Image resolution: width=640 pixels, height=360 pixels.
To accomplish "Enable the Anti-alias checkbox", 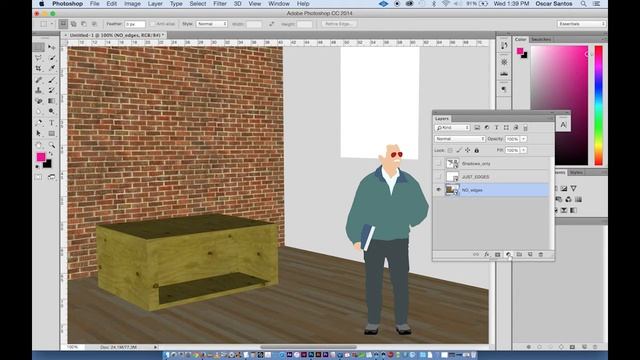I will point(153,24).
